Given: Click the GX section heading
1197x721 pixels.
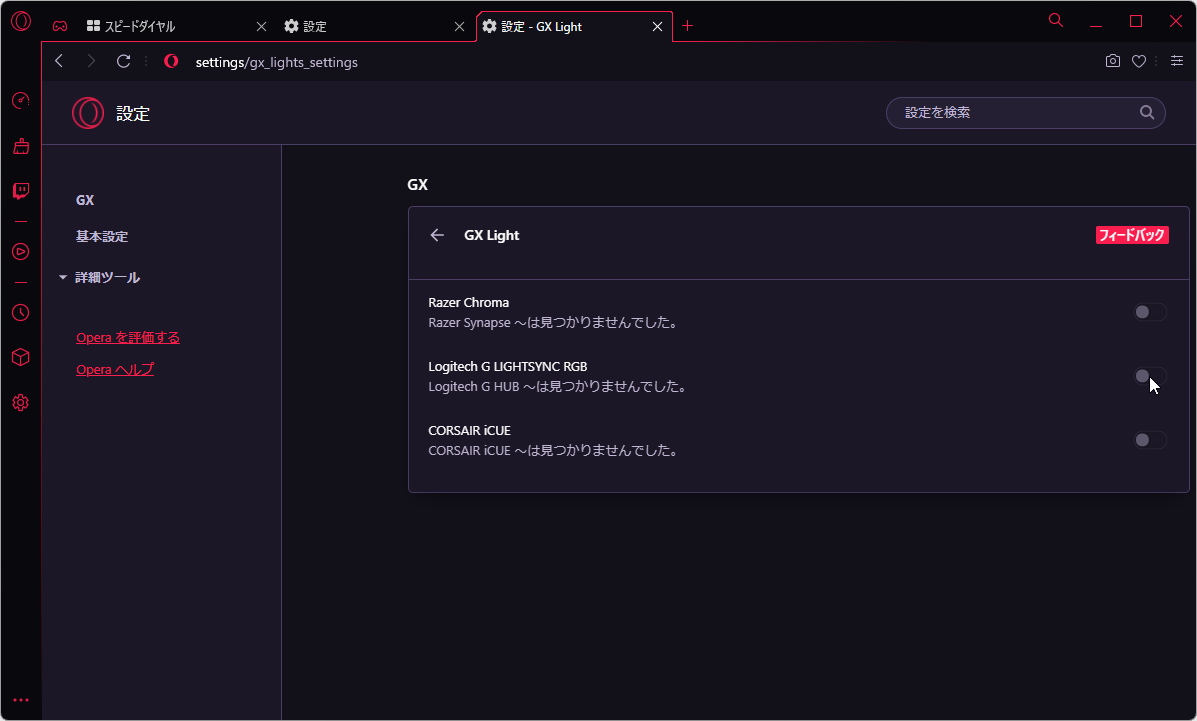Looking at the screenshot, I should tap(418, 185).
